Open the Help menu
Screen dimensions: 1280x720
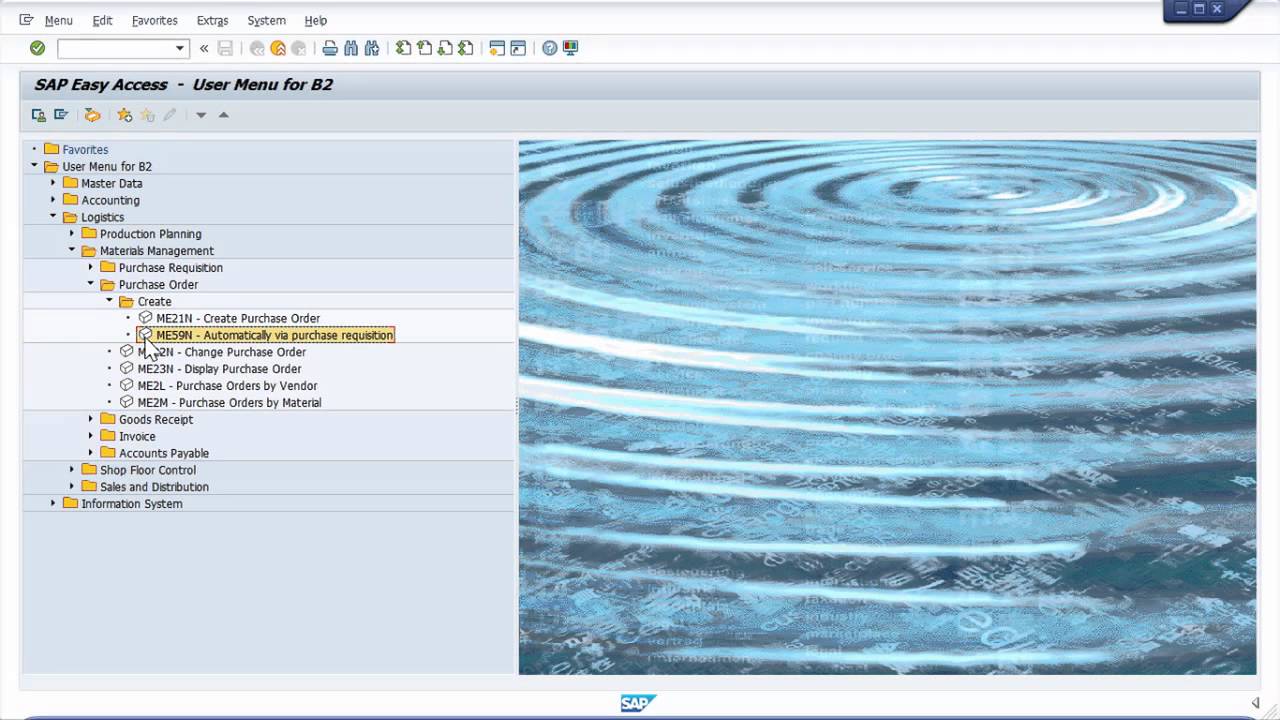[x=315, y=20]
